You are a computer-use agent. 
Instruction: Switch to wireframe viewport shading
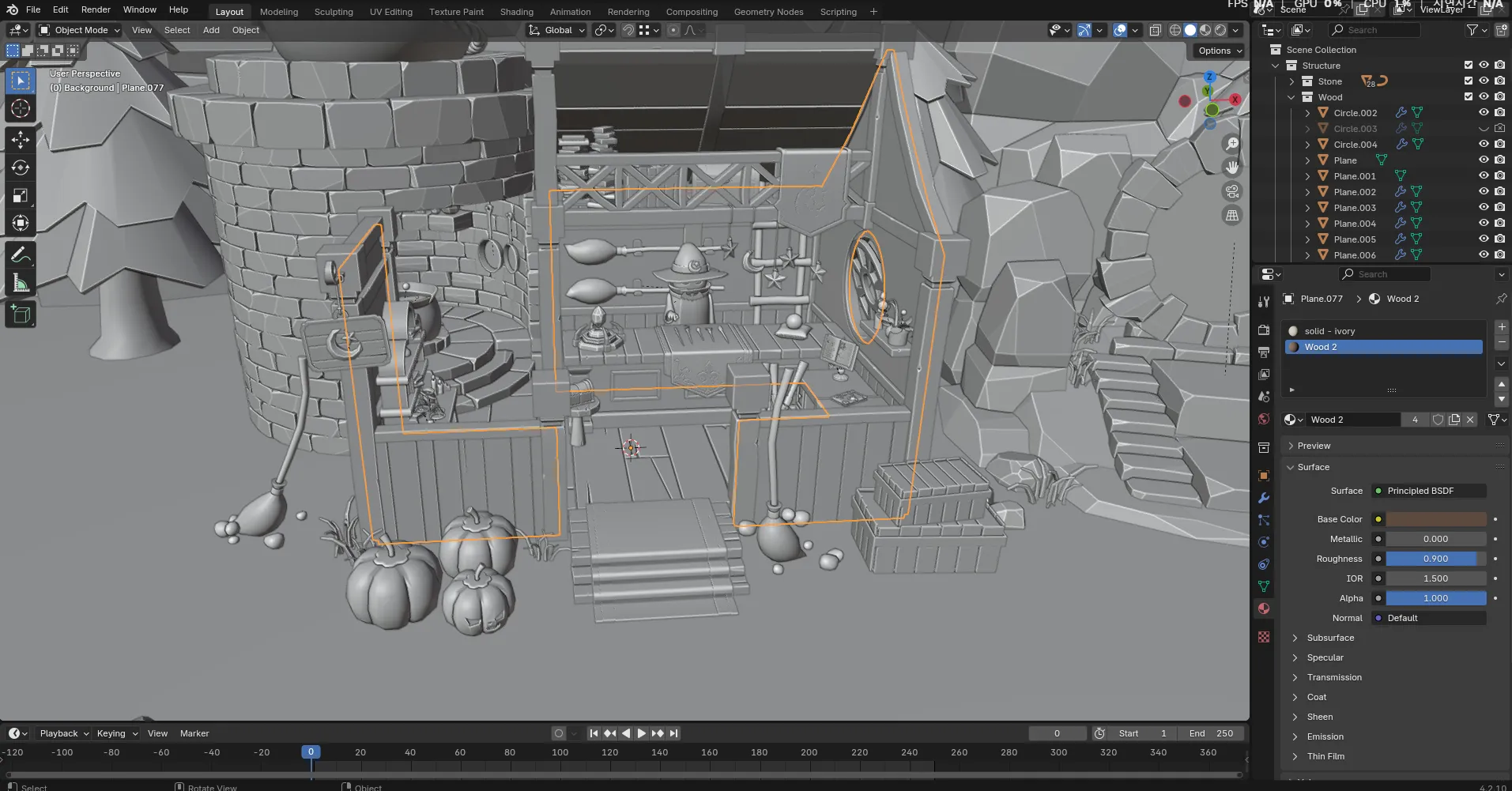click(1175, 30)
